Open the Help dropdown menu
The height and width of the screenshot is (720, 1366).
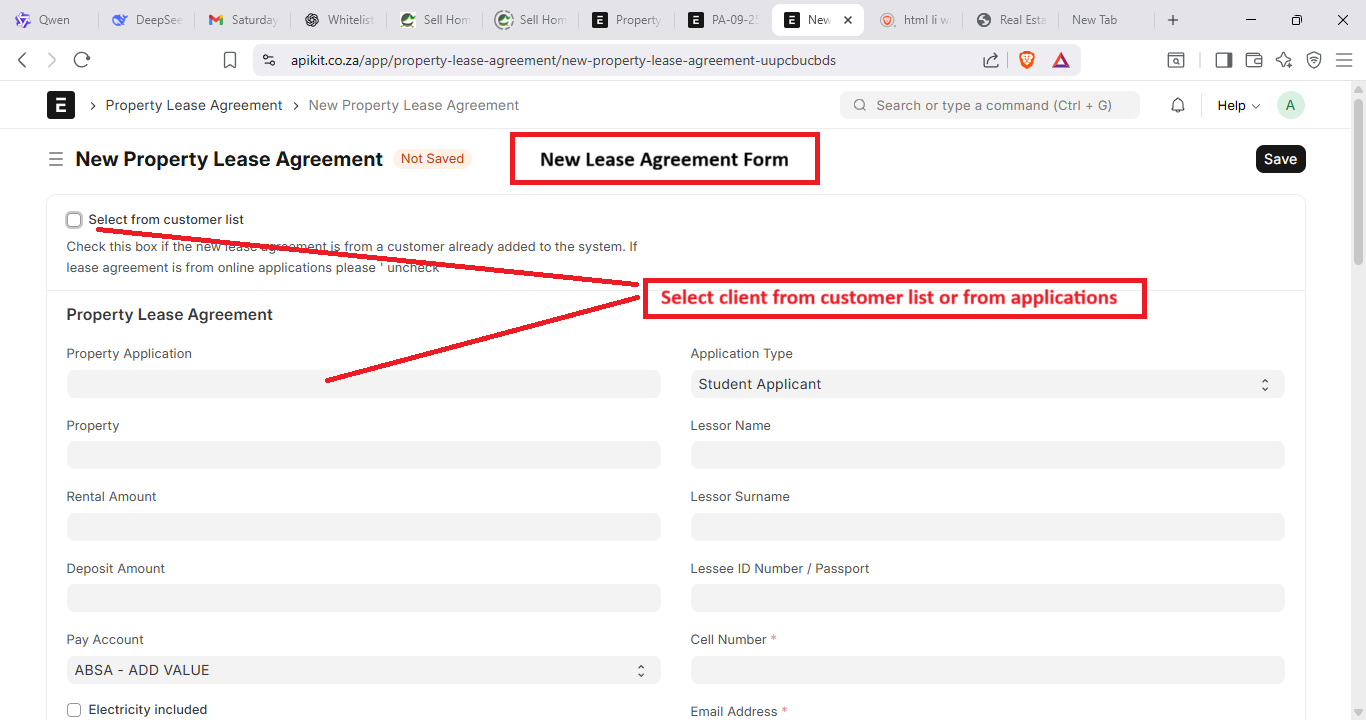click(x=1238, y=105)
